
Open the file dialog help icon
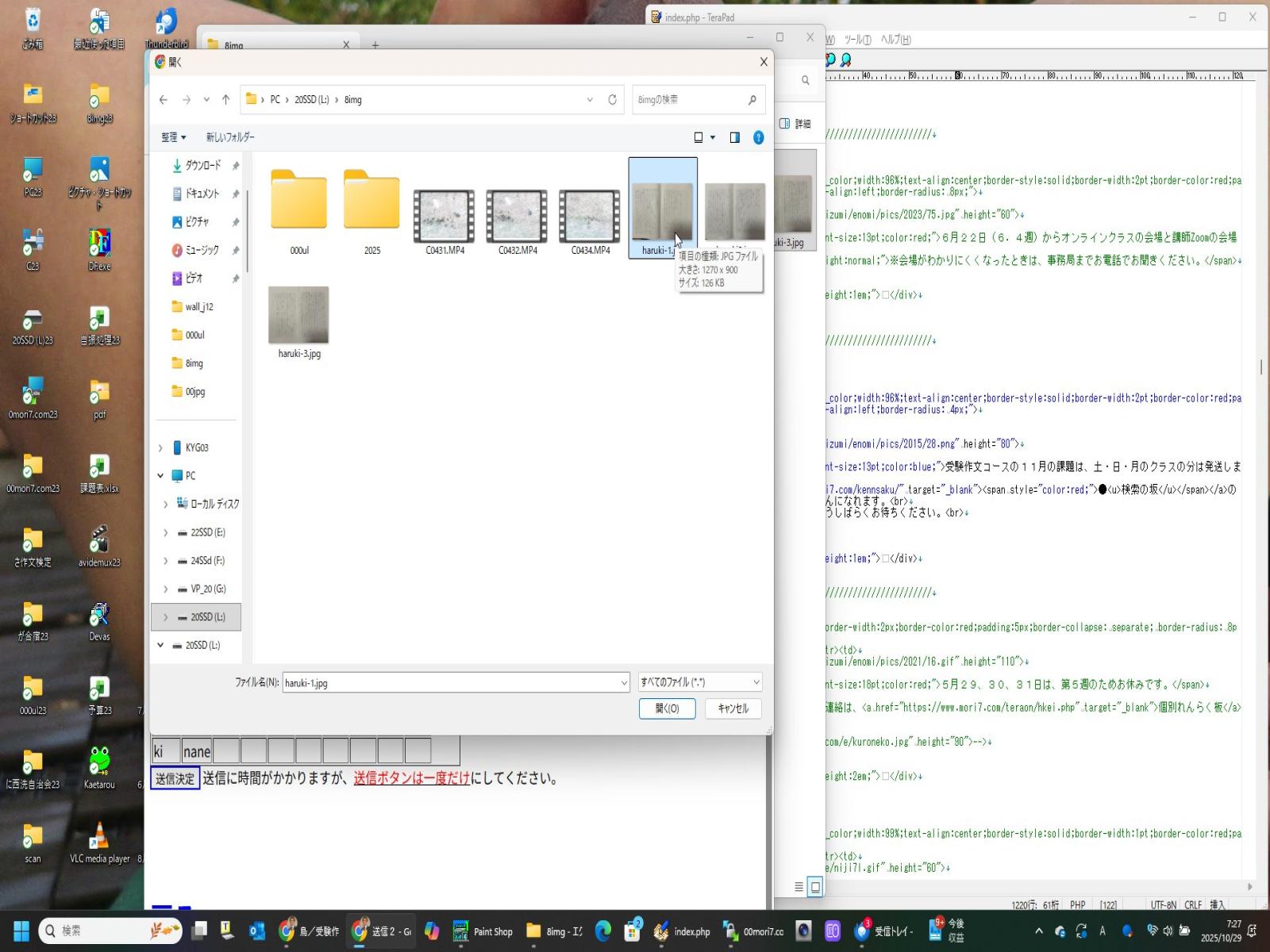pos(758,137)
